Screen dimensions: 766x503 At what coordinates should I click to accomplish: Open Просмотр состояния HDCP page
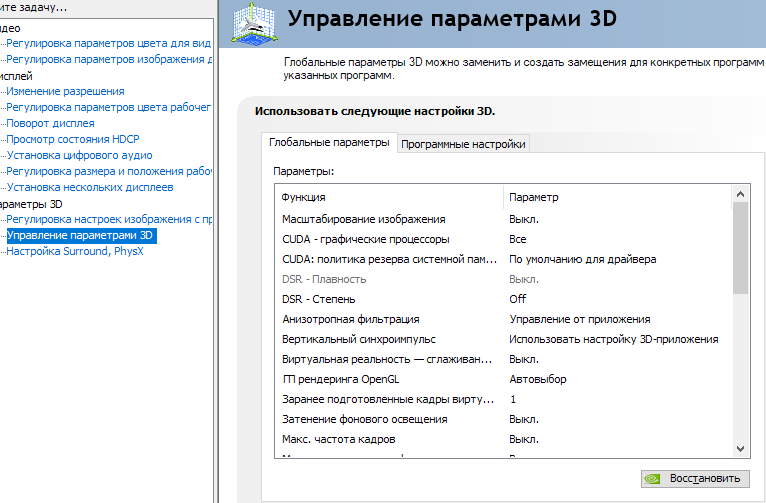71,139
